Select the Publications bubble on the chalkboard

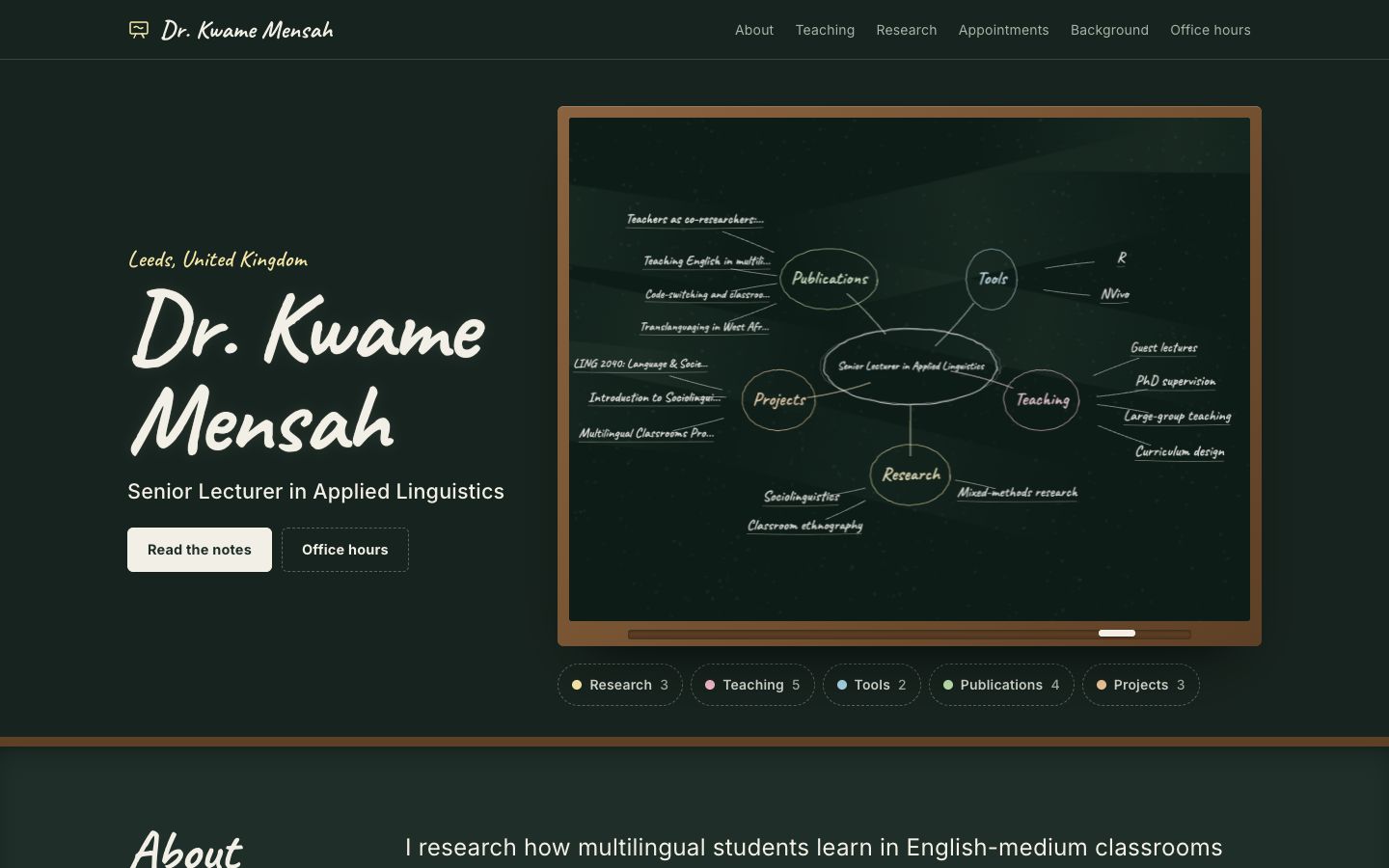coord(830,279)
